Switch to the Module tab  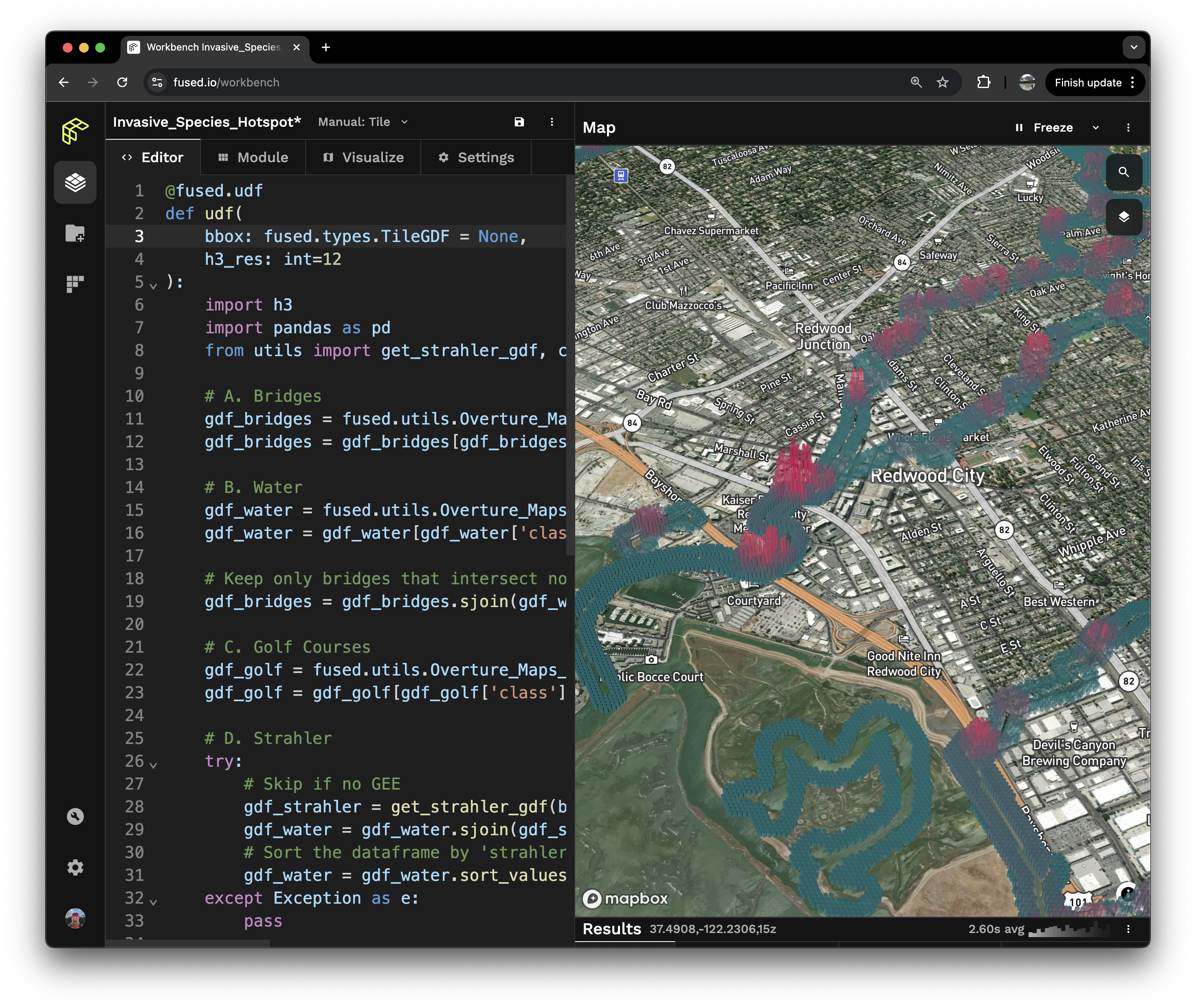(253, 157)
